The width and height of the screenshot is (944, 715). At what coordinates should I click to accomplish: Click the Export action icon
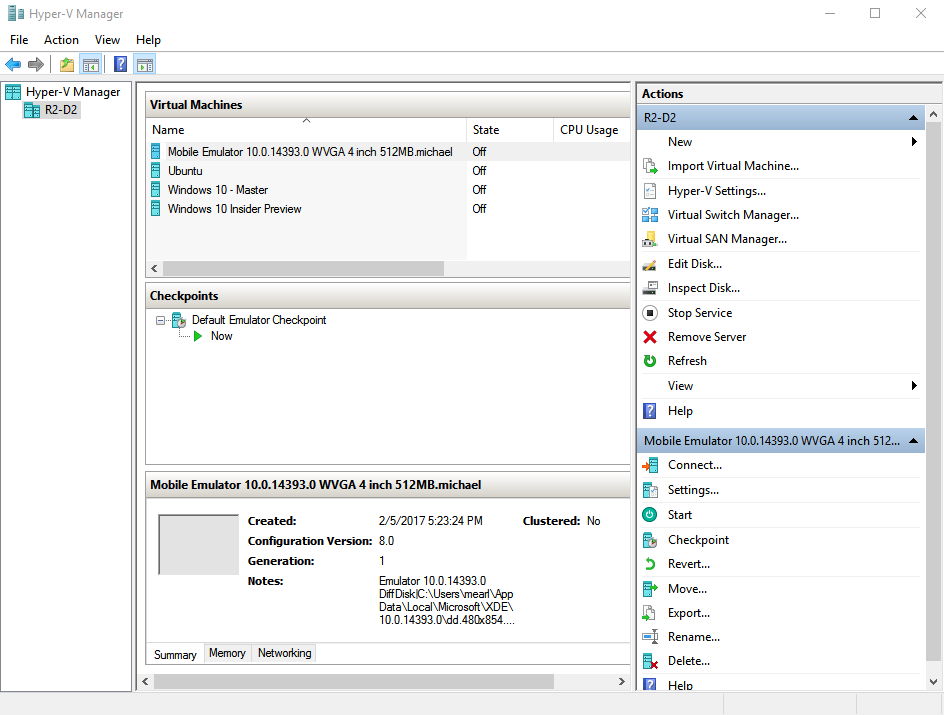650,613
